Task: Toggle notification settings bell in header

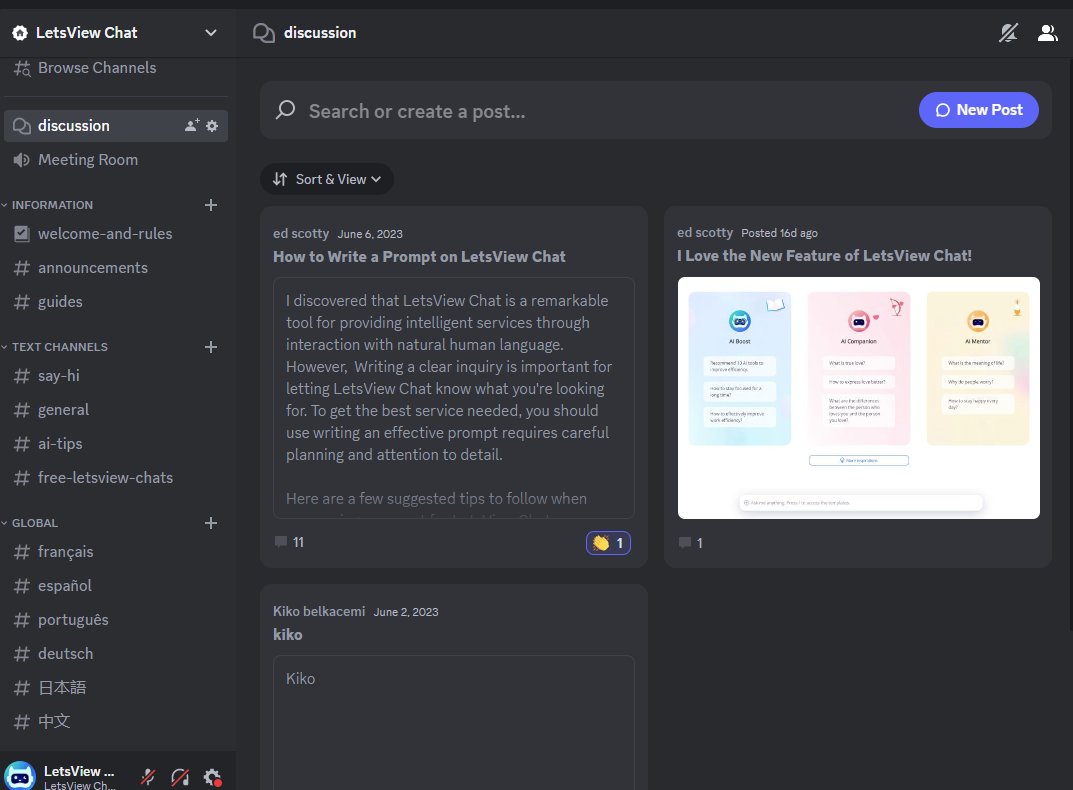Action: [1008, 33]
